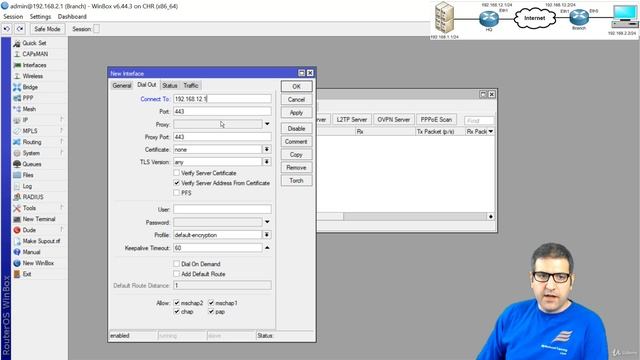
Task: Open the Wireless menu item
Action: point(32,76)
